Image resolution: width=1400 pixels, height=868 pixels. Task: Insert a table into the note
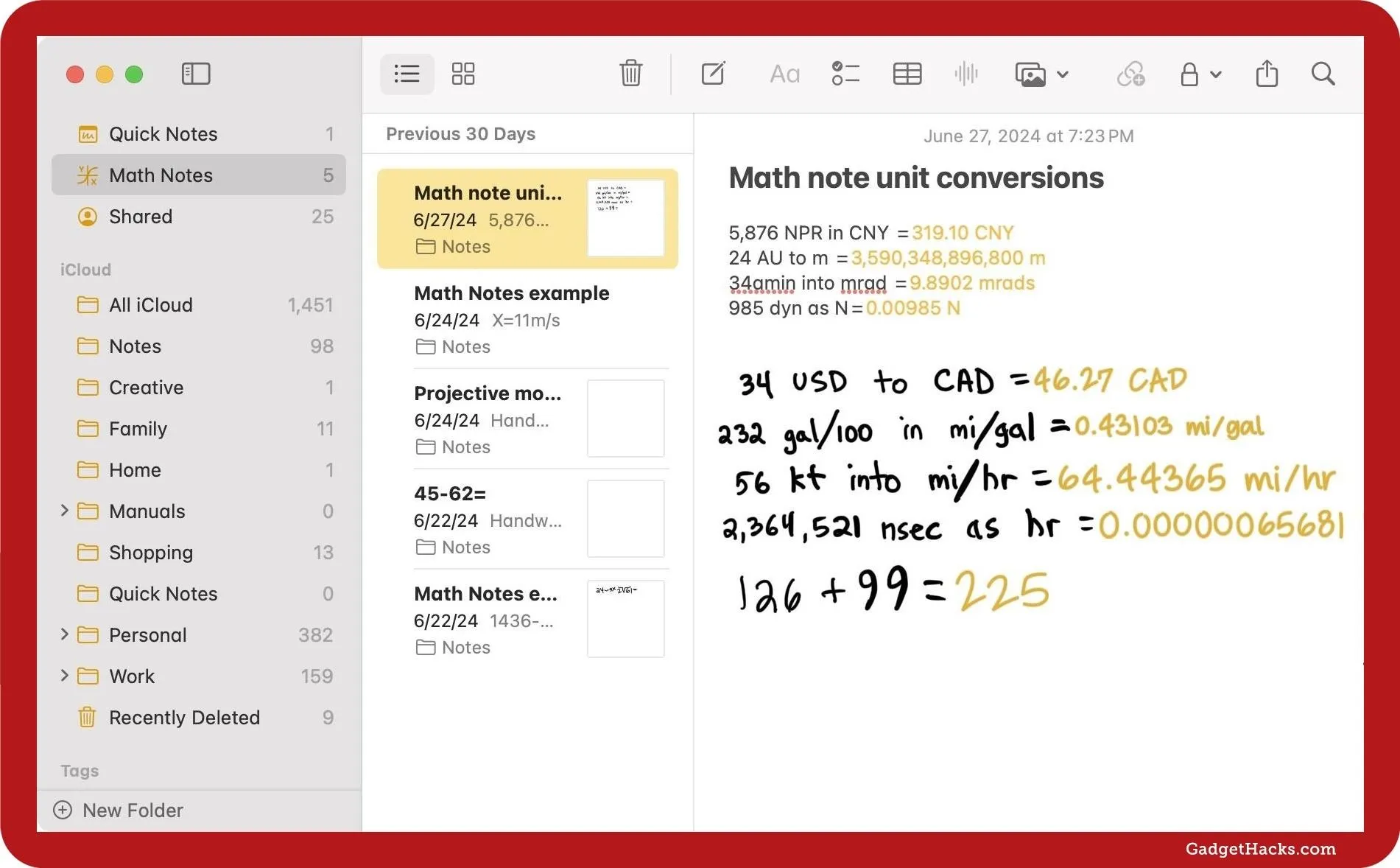tap(907, 74)
